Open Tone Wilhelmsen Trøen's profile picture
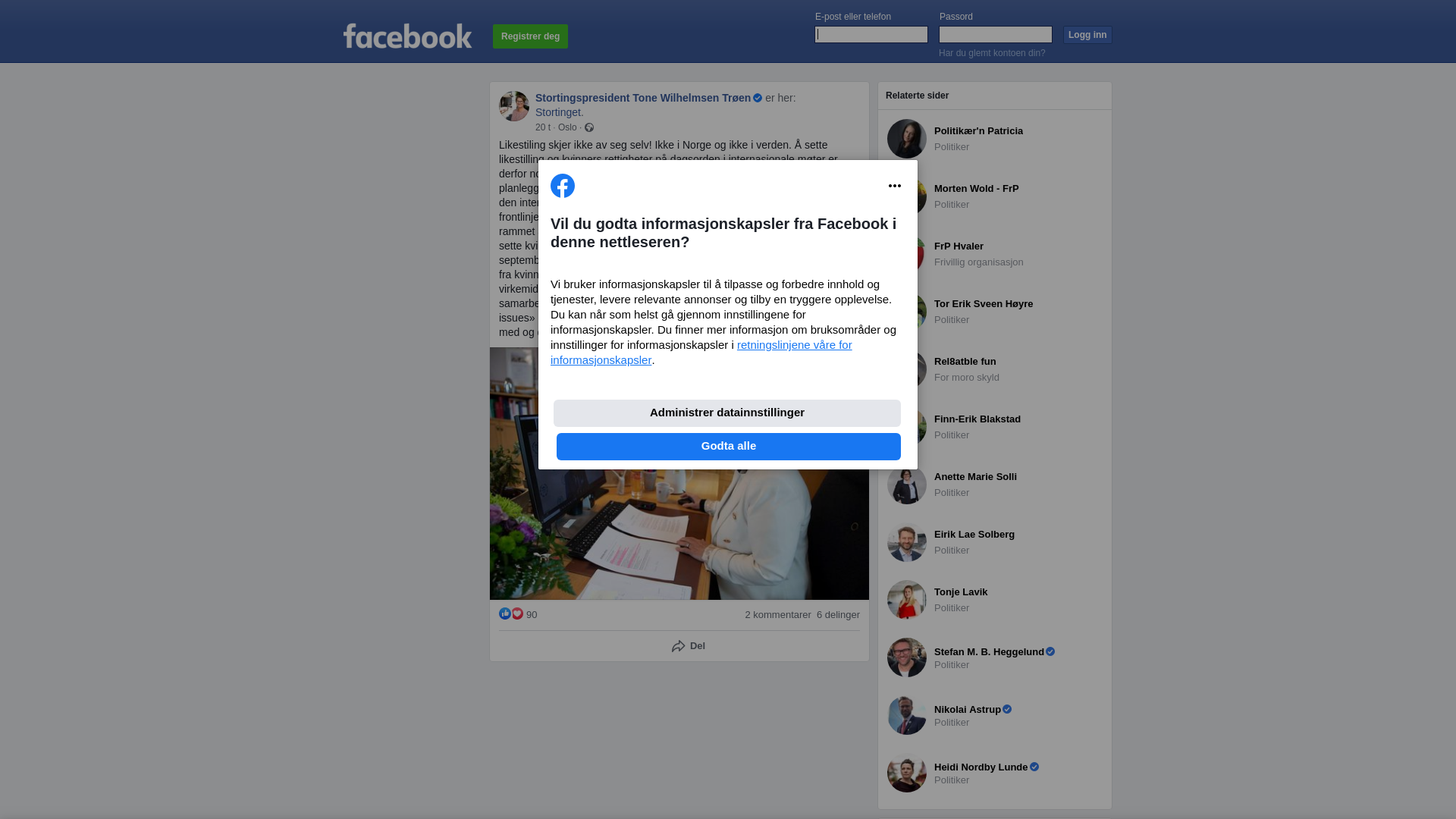The width and height of the screenshot is (1456, 819). tap(514, 106)
